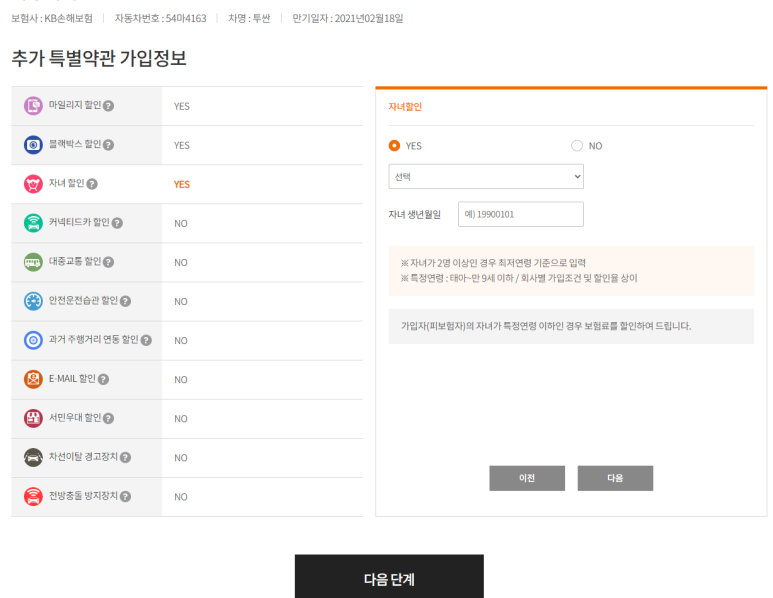Select NO radio for 자녀할인

(577, 145)
